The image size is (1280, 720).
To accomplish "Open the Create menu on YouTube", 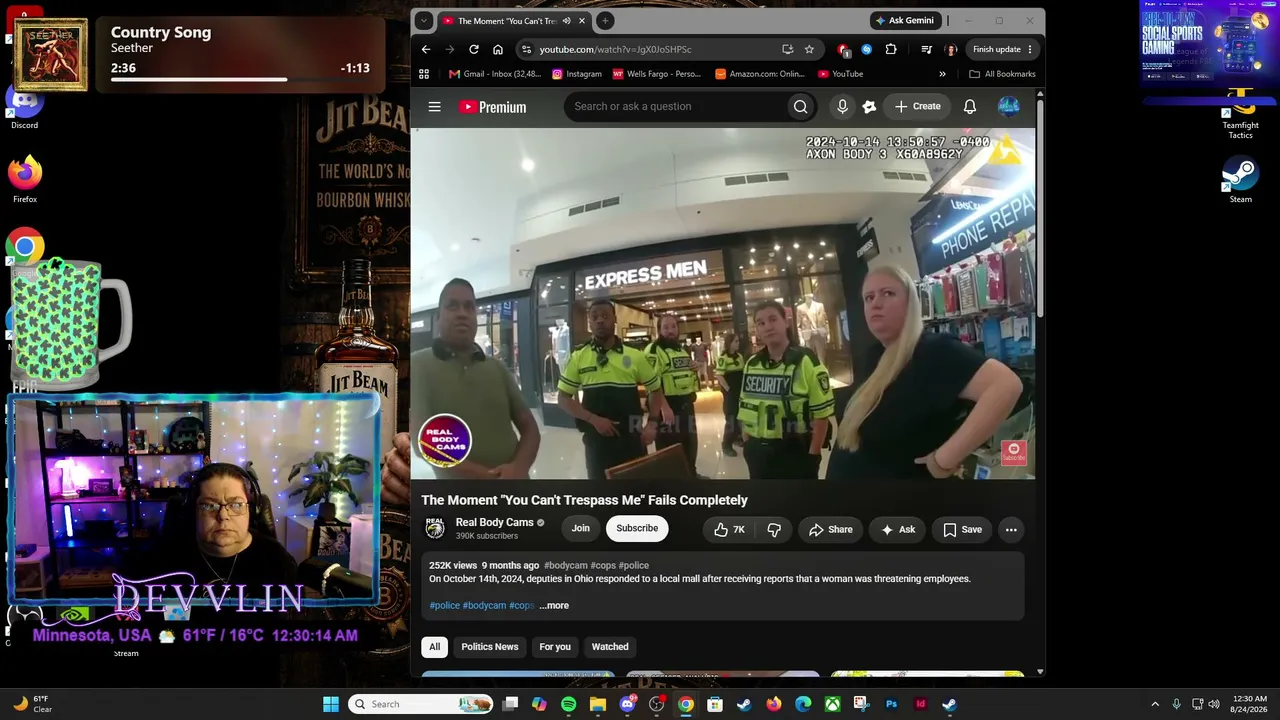I will click(x=917, y=106).
